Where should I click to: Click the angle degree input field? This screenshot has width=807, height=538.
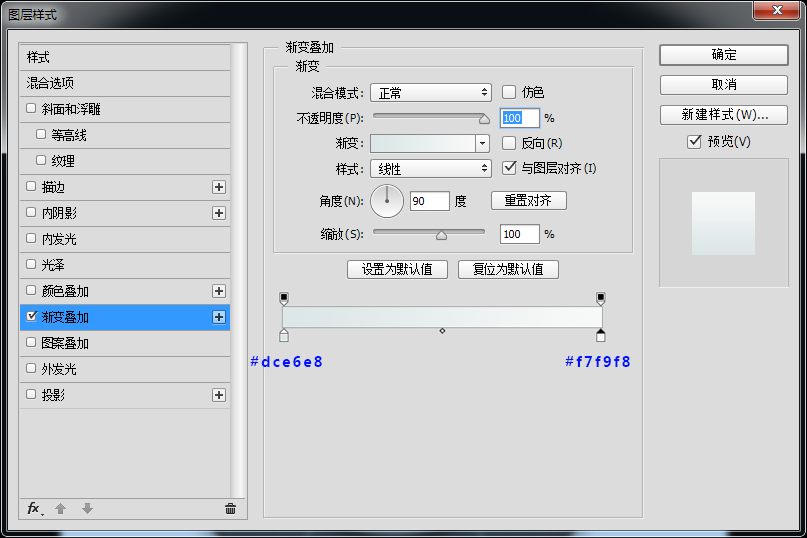[429, 201]
